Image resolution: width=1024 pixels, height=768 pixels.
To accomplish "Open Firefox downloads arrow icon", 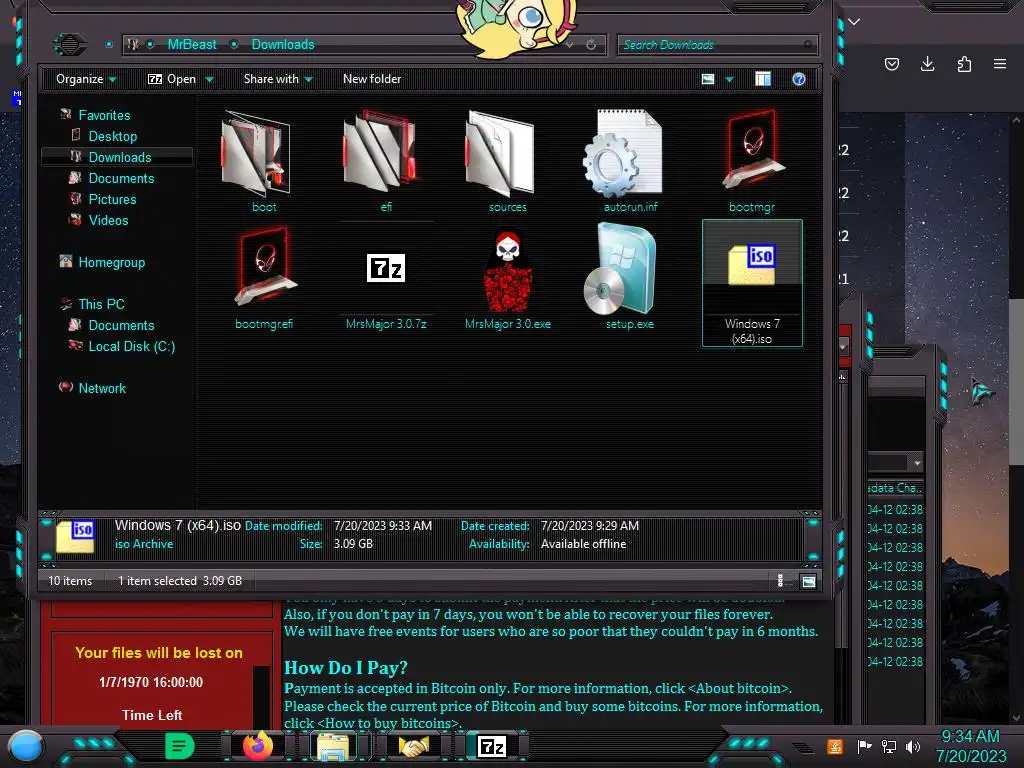I will (927, 63).
